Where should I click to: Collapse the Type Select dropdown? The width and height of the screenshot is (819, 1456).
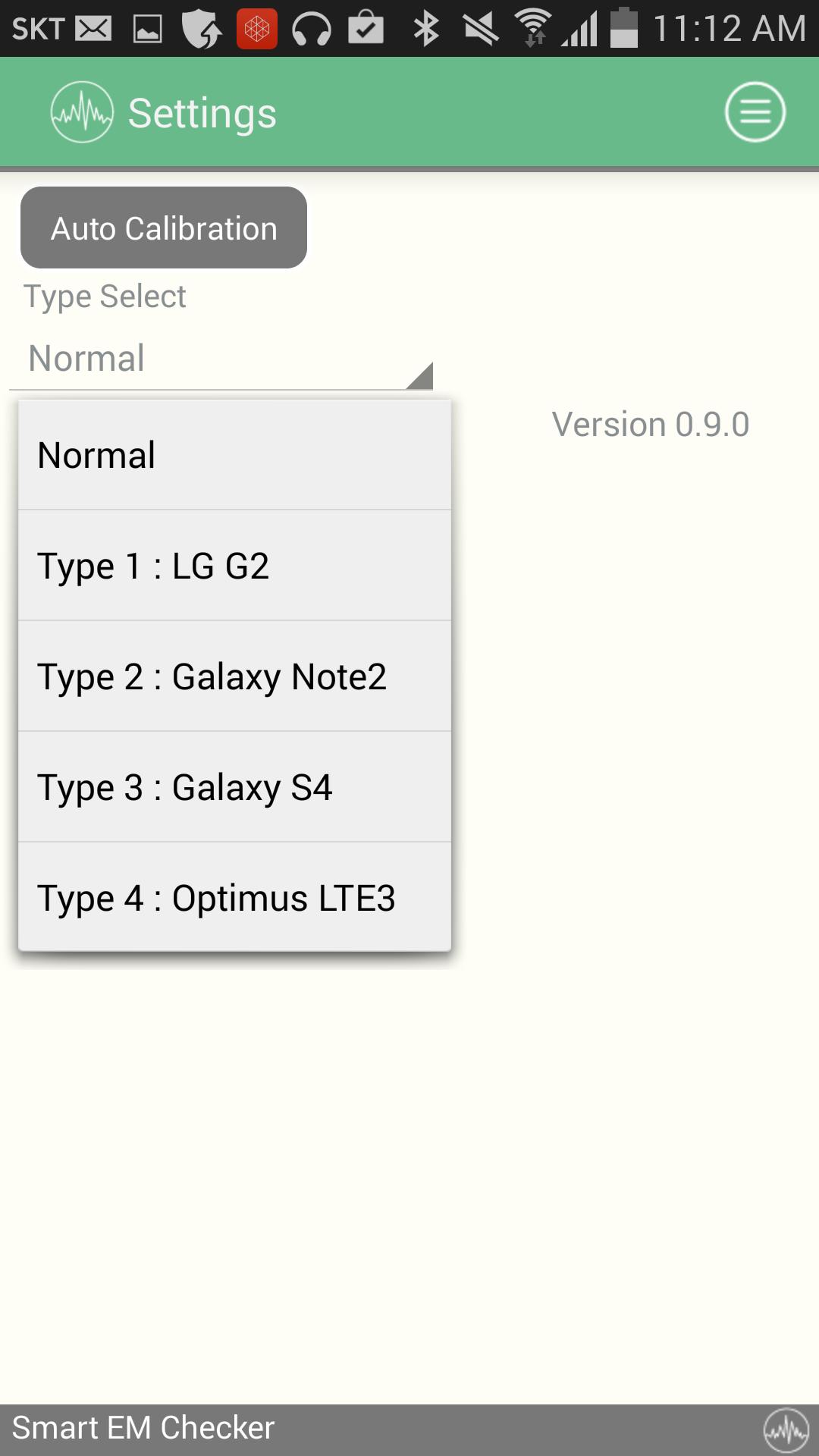(x=220, y=359)
